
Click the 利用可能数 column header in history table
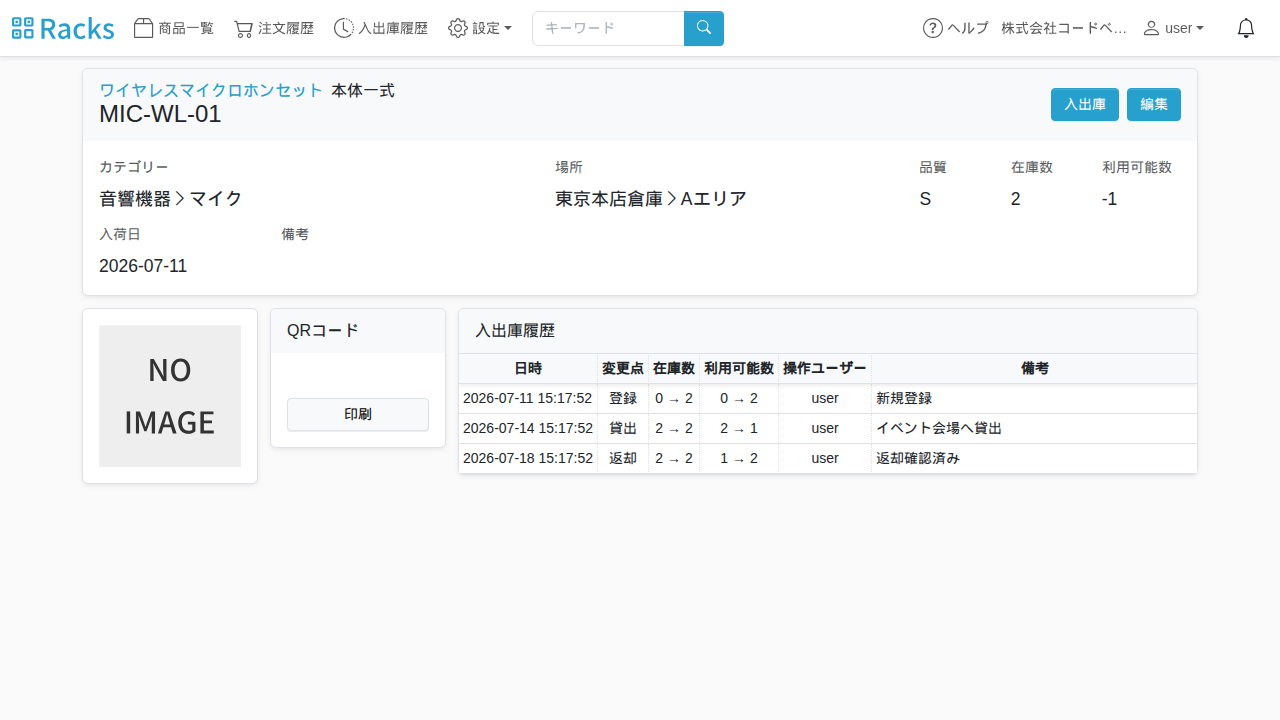coord(739,368)
